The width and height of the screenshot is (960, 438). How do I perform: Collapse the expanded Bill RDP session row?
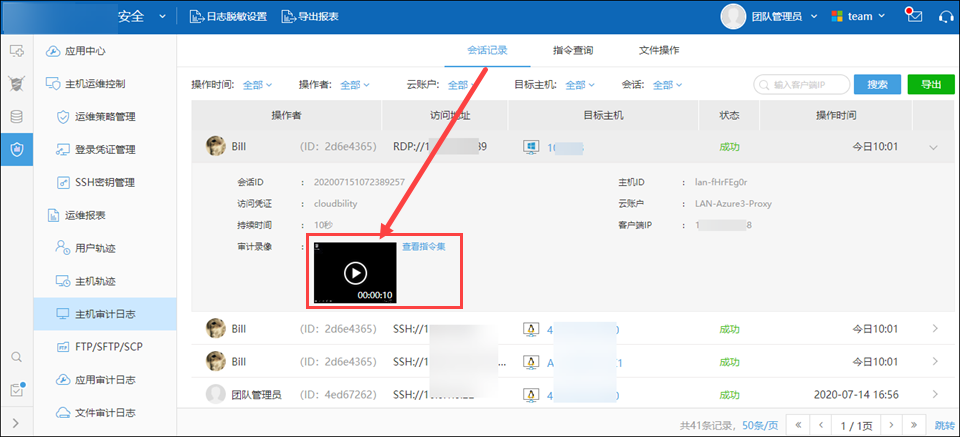[x=934, y=147]
